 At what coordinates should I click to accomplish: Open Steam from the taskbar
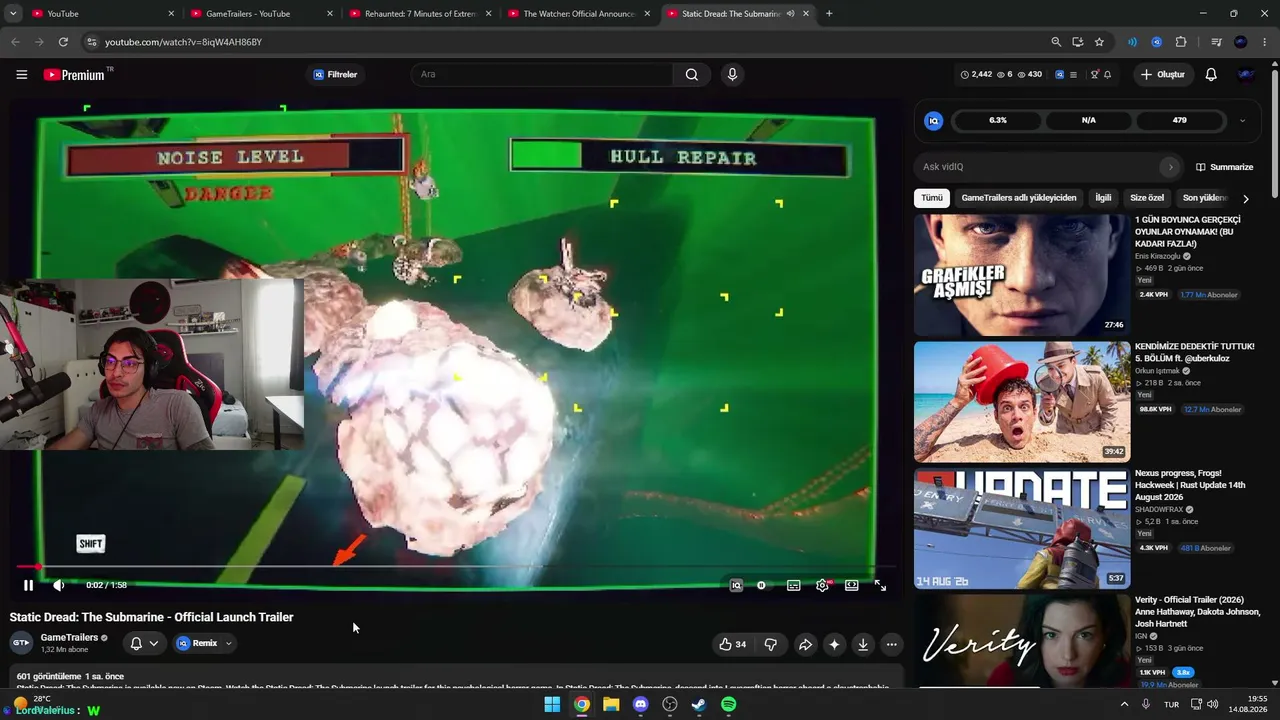tap(699, 704)
